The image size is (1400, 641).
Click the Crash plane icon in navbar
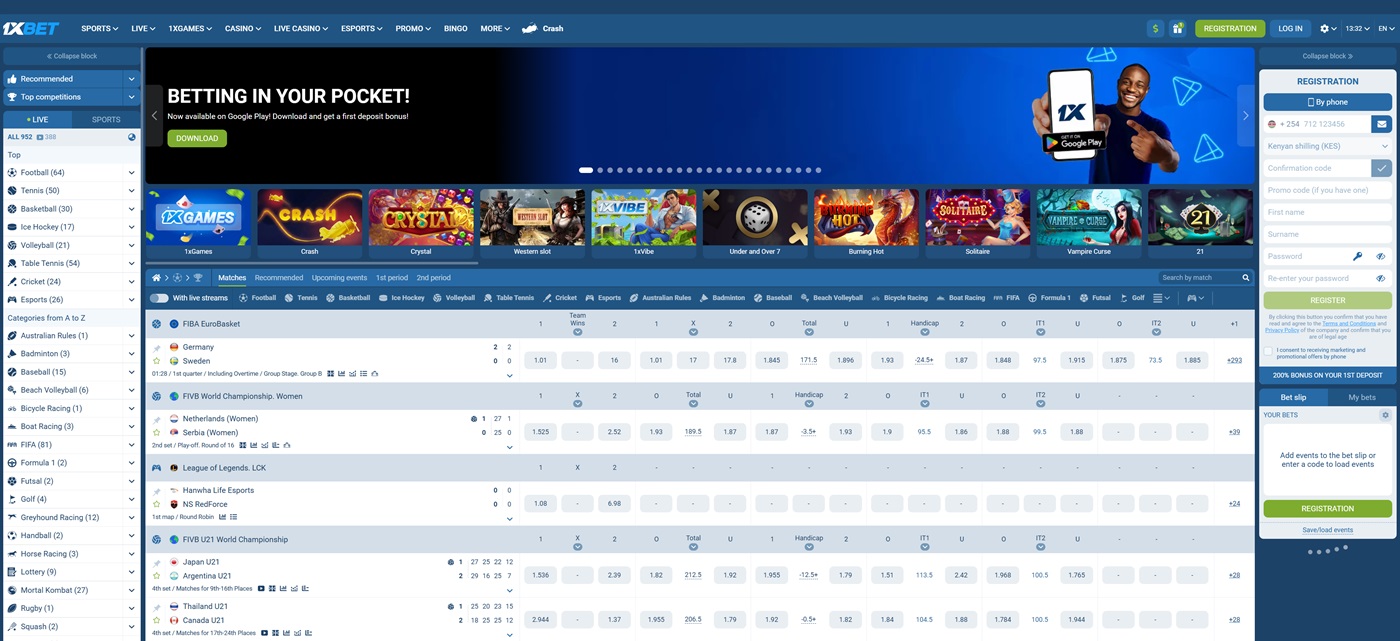[x=530, y=29]
